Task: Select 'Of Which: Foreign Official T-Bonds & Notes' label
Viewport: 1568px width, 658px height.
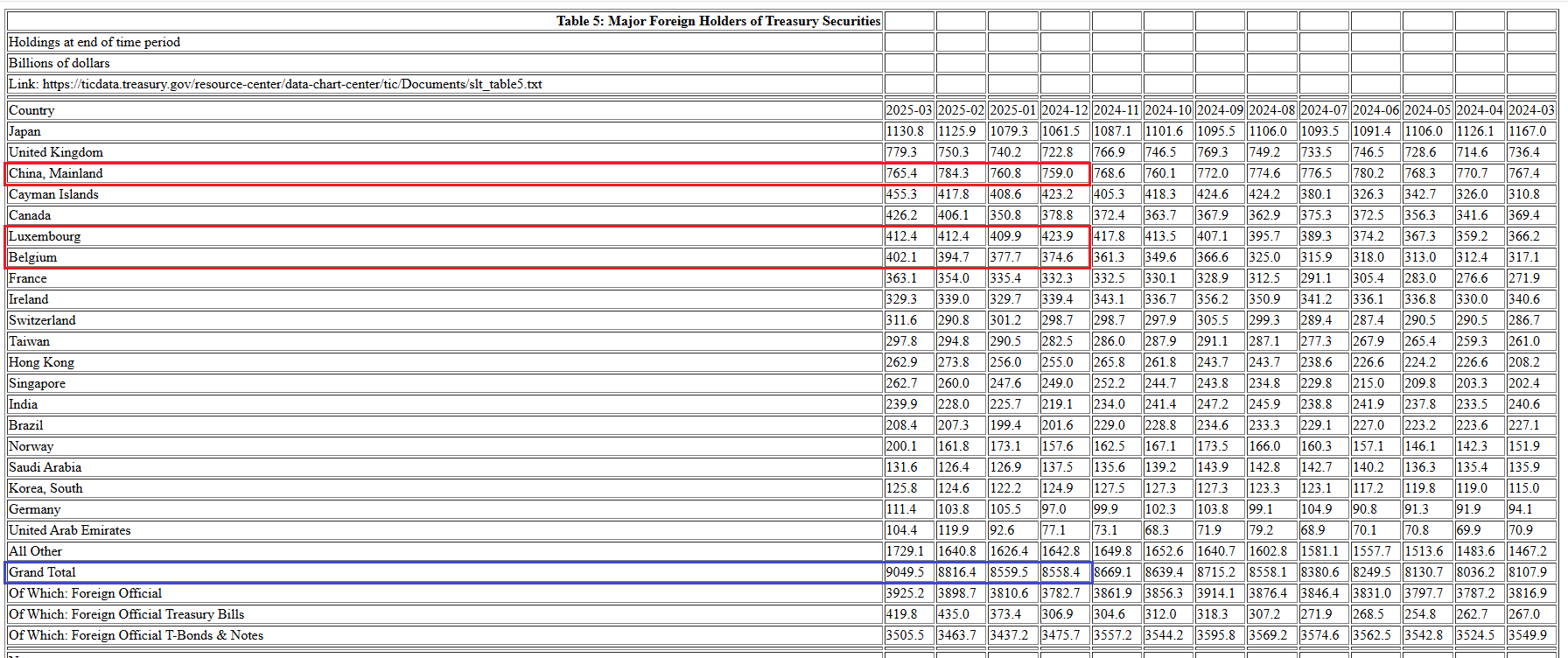Action: pos(444,635)
